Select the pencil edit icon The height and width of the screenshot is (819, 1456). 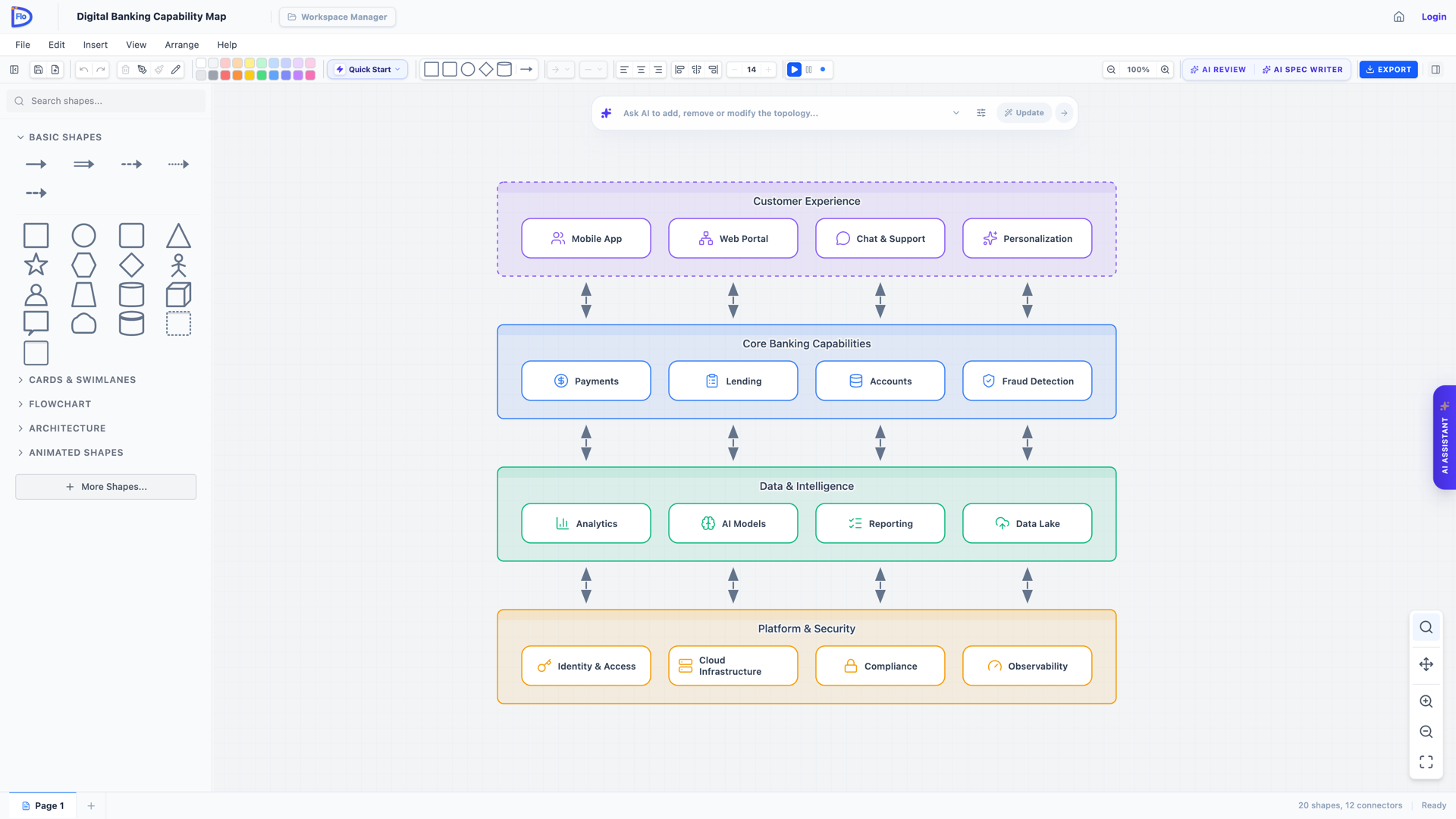[x=176, y=70]
